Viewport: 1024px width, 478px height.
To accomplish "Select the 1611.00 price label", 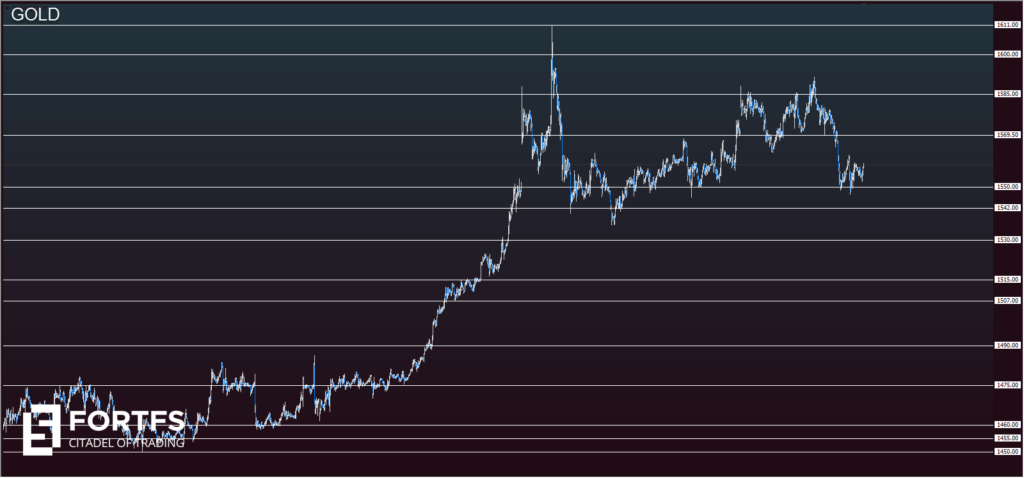I will [x=1006, y=25].
